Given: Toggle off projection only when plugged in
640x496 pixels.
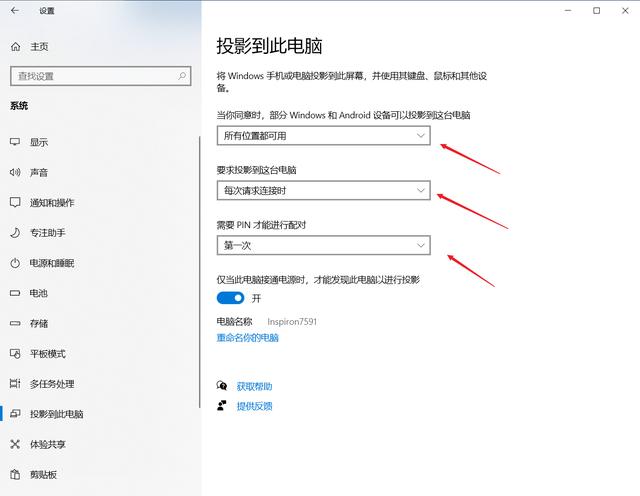Looking at the screenshot, I should 230,298.
